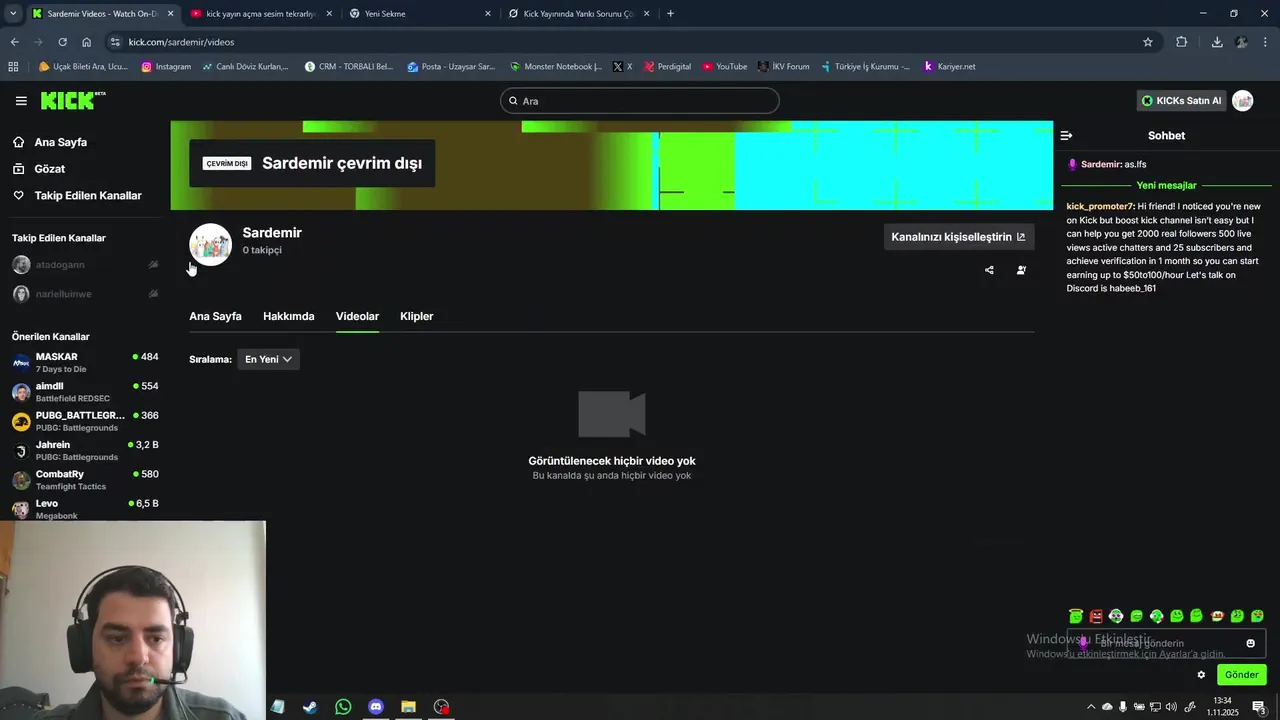Open the hamburger sidebar menu

(x=21, y=101)
